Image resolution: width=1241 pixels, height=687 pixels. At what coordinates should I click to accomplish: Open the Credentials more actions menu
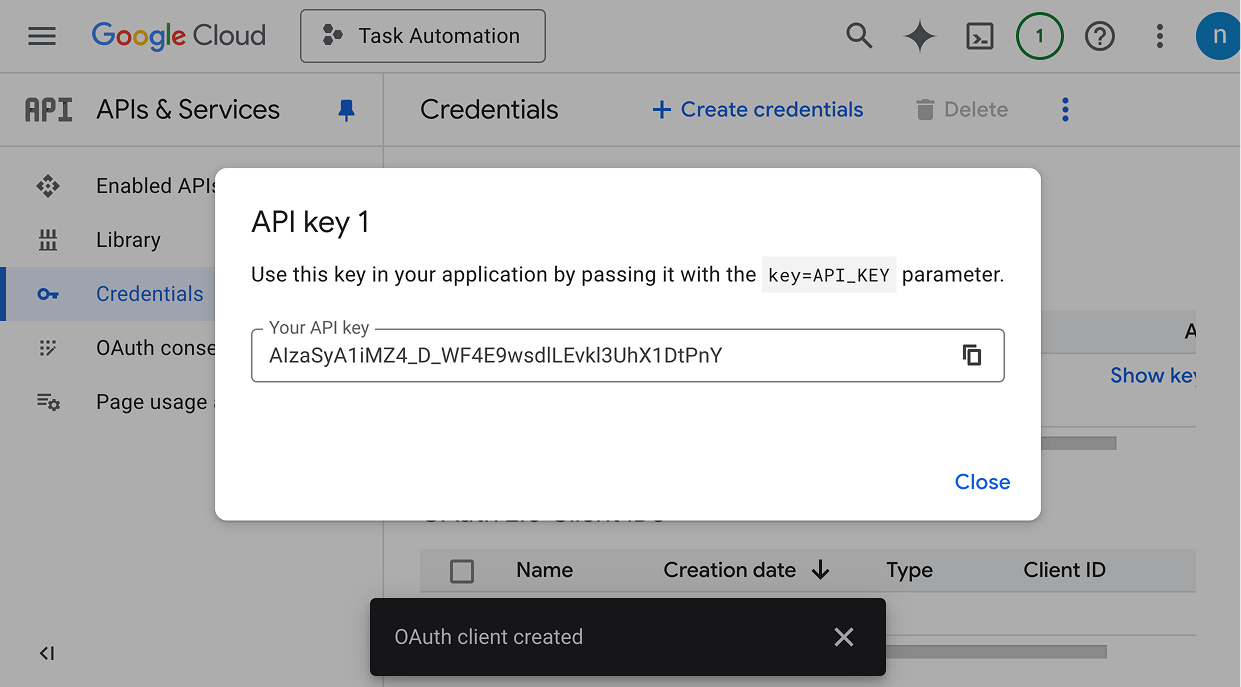click(x=1065, y=110)
